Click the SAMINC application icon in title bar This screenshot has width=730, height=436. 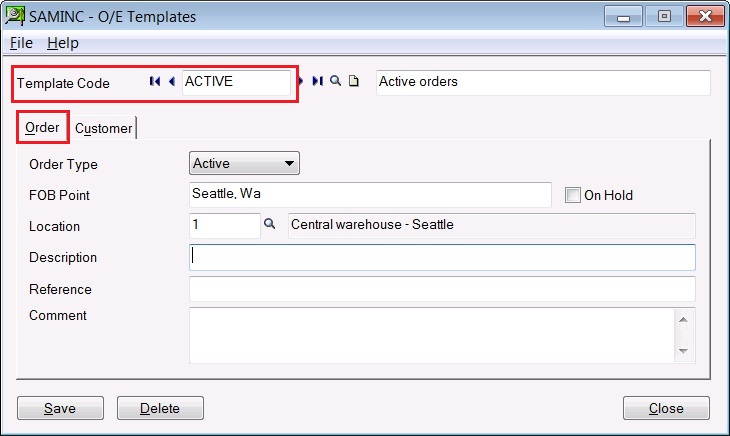(x=14, y=15)
